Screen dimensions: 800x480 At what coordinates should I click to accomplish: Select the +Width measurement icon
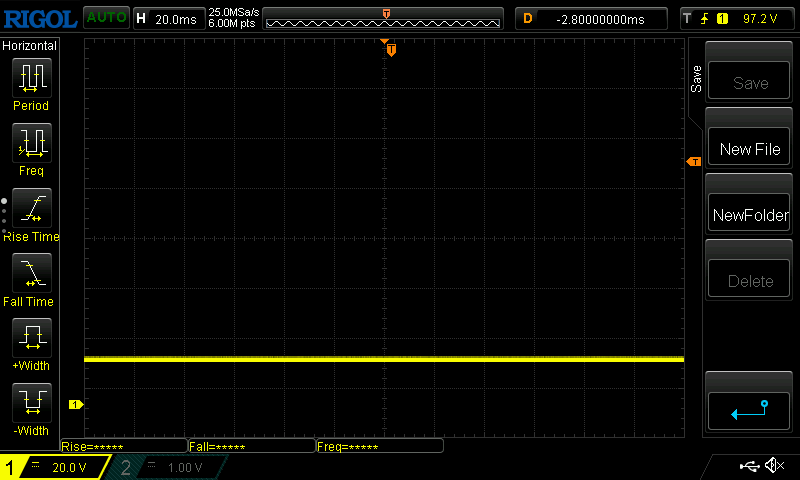point(32,338)
